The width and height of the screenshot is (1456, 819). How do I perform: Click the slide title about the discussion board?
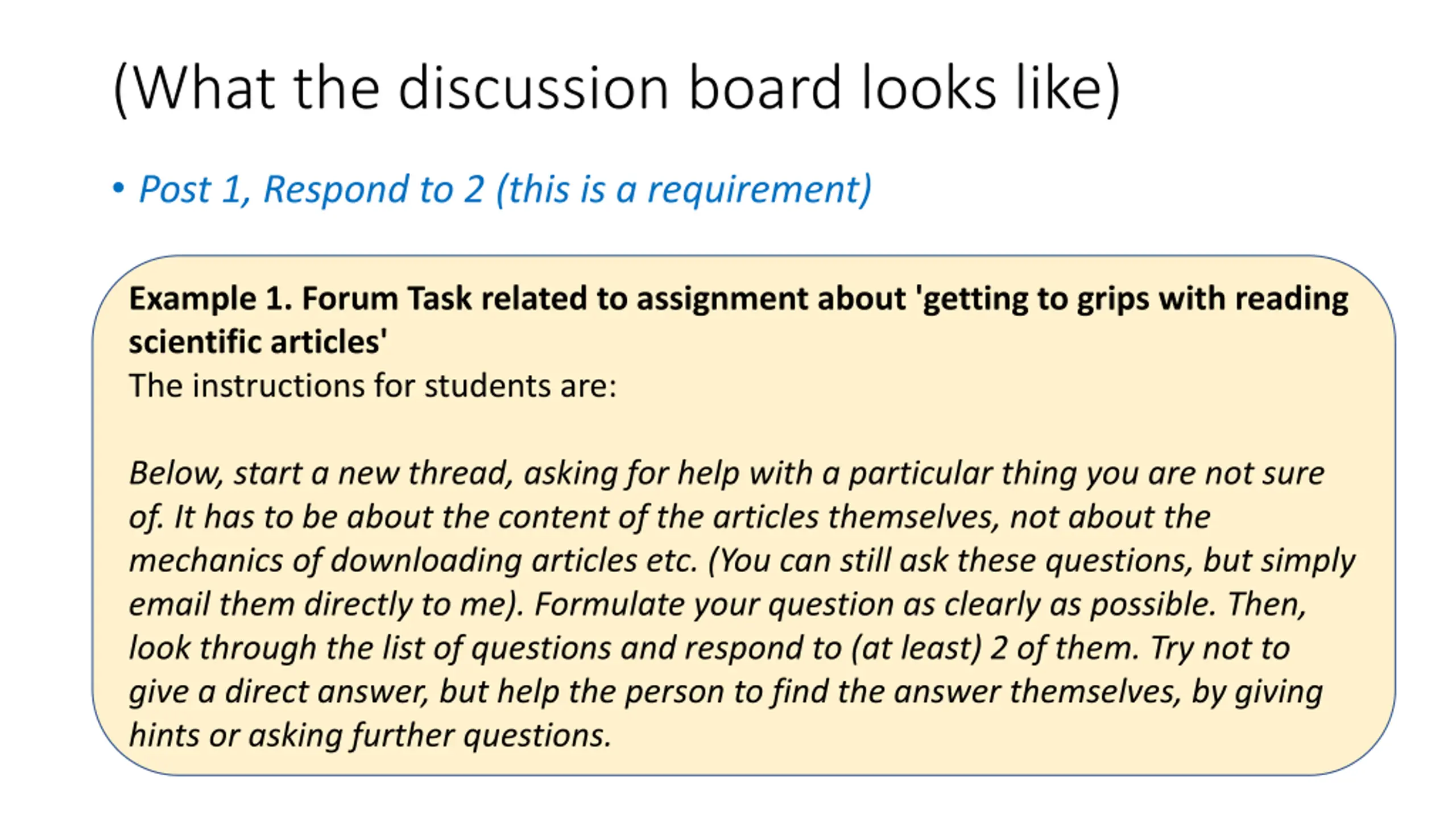click(x=617, y=88)
